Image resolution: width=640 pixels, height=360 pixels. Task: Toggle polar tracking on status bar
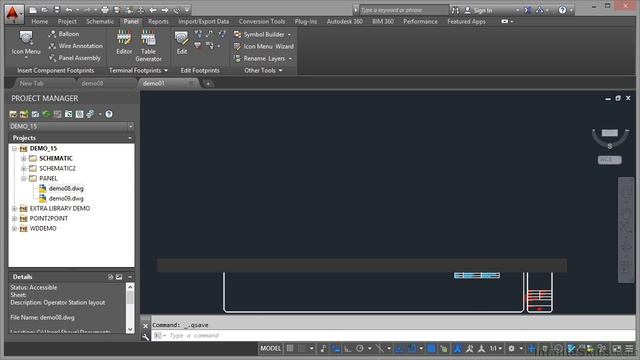click(360, 348)
